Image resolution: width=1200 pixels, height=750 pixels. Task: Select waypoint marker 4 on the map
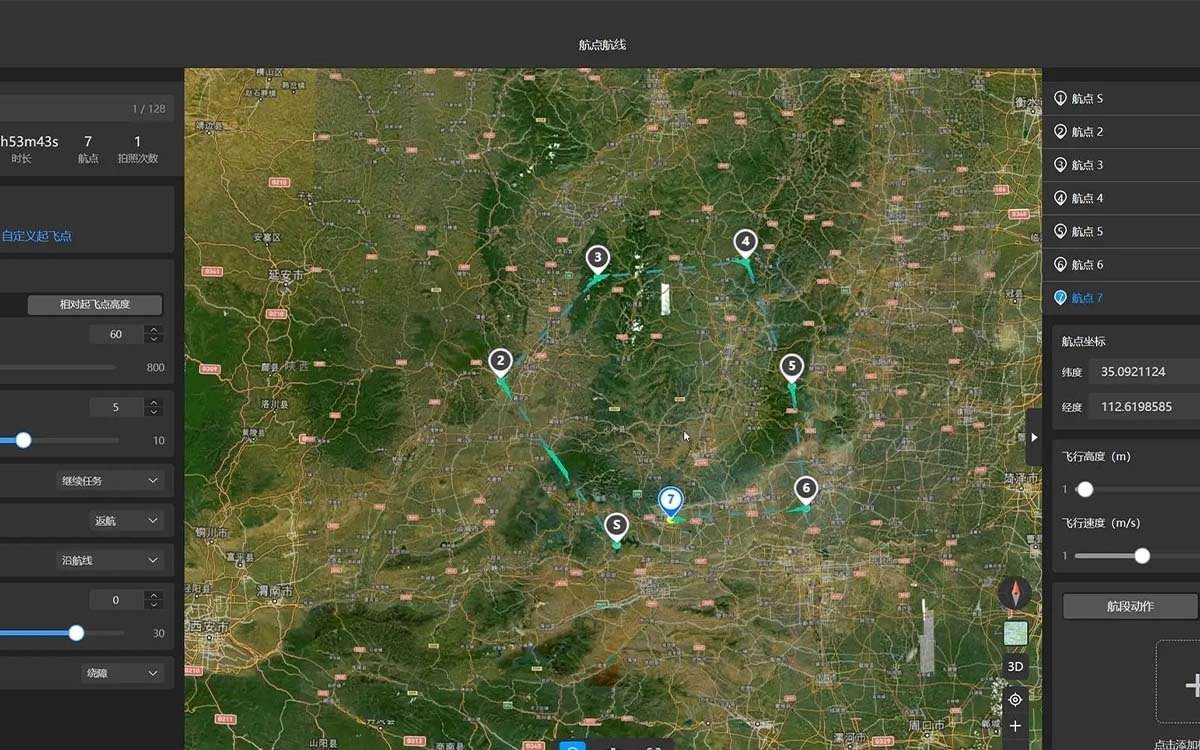[x=744, y=243]
